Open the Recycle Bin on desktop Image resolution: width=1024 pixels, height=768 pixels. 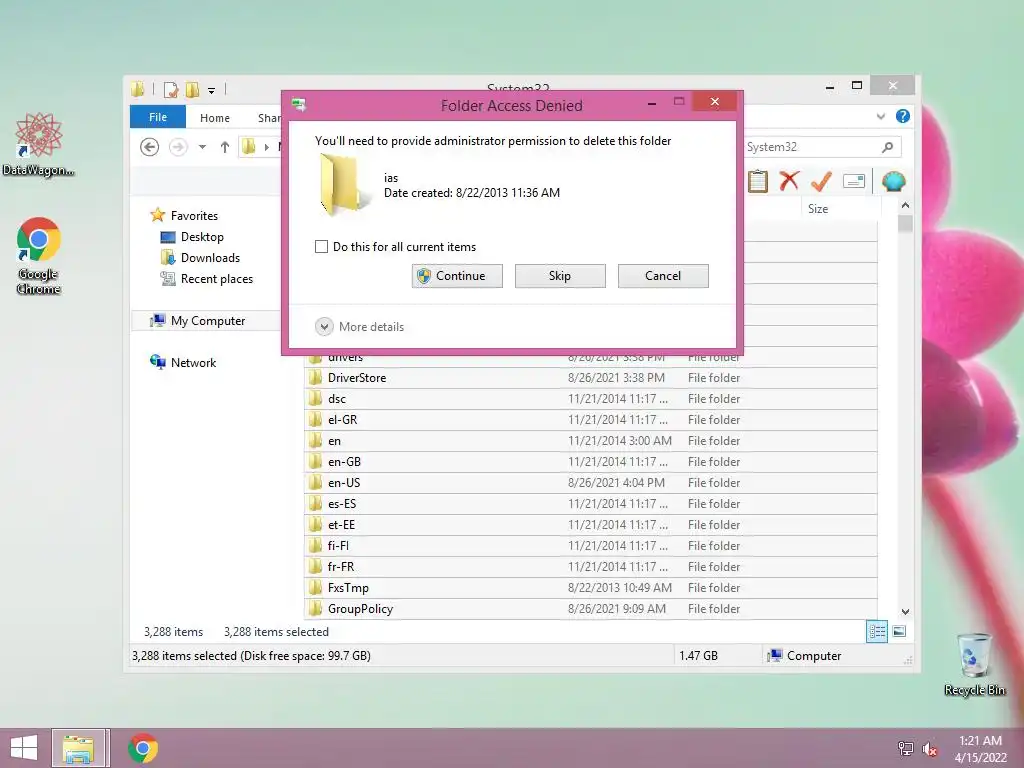coord(974,664)
